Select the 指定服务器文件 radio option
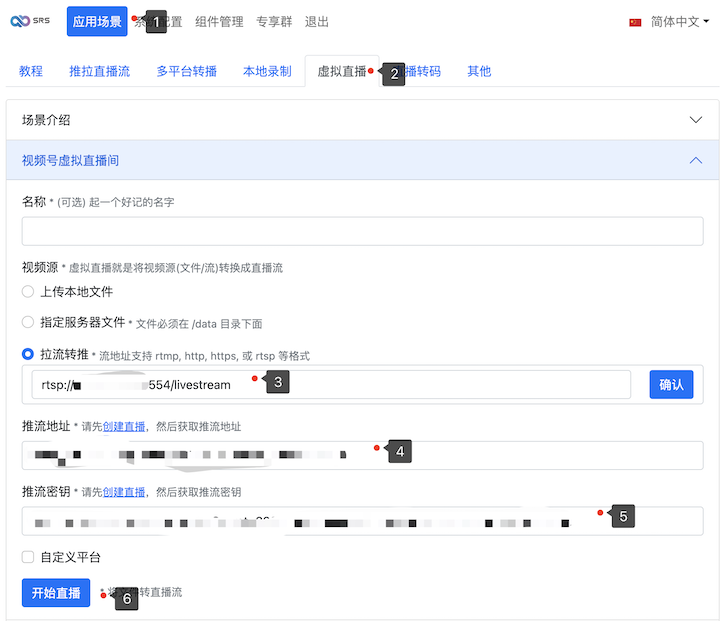This screenshot has height=621, width=720. [28, 323]
